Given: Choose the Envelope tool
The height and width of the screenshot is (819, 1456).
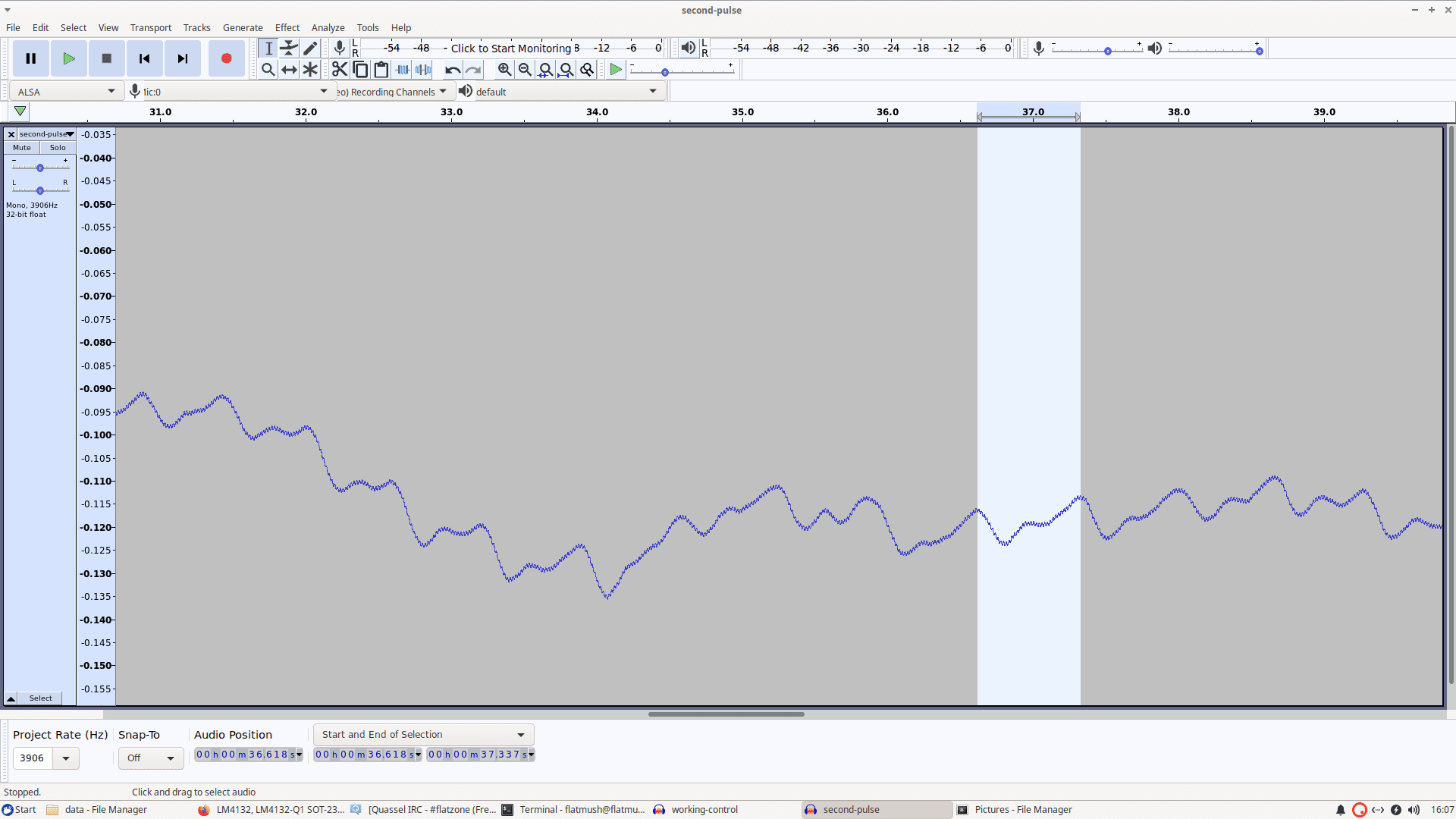Looking at the screenshot, I should 289,49.
